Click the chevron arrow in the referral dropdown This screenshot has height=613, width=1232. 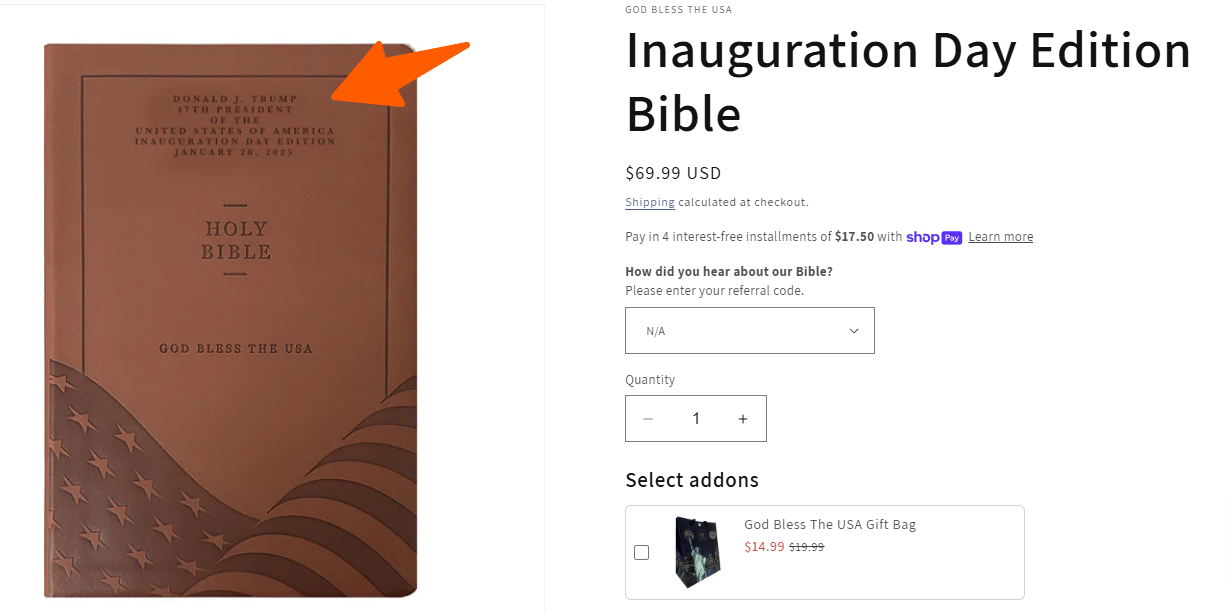point(854,331)
